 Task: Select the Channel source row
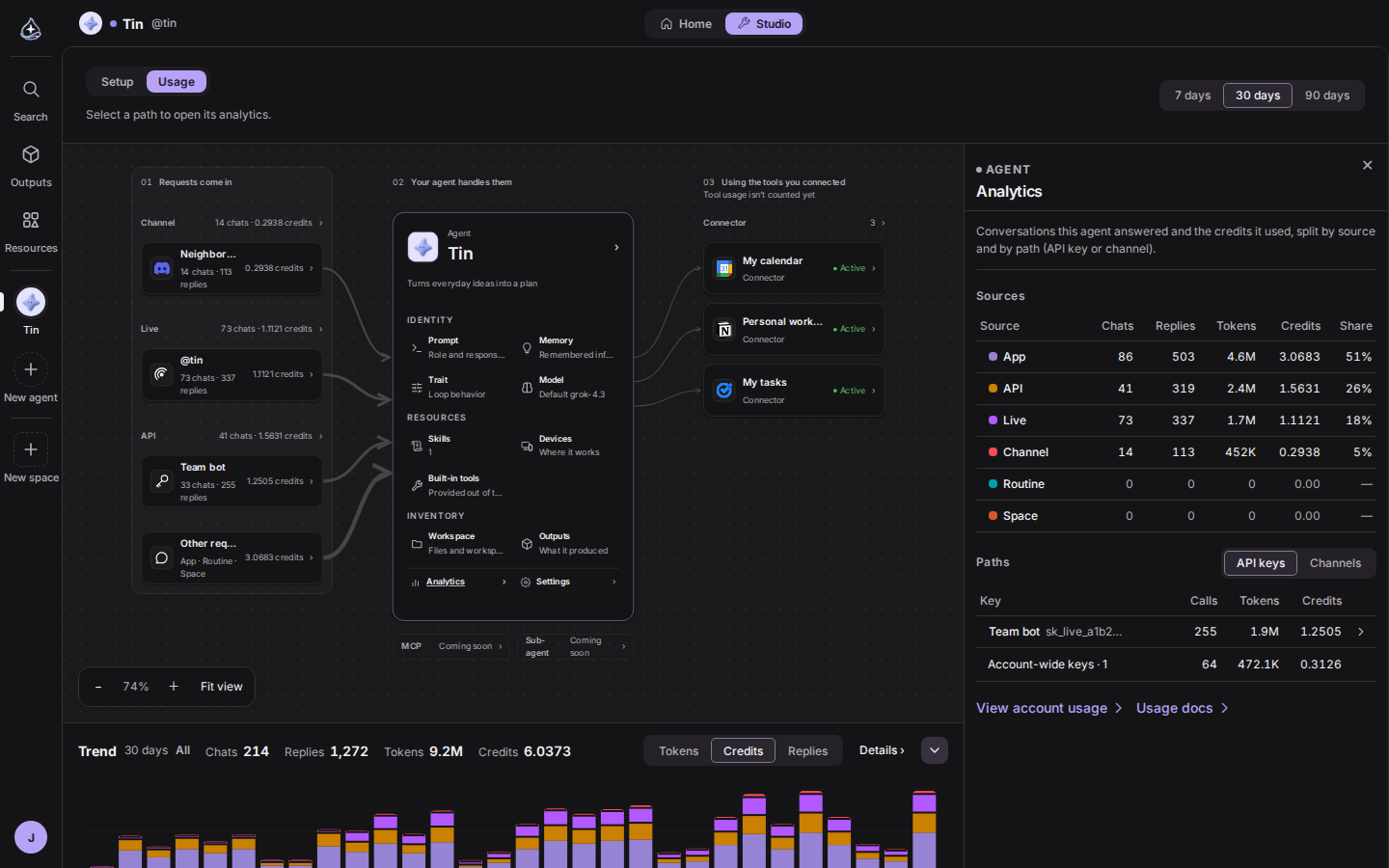click(1176, 452)
